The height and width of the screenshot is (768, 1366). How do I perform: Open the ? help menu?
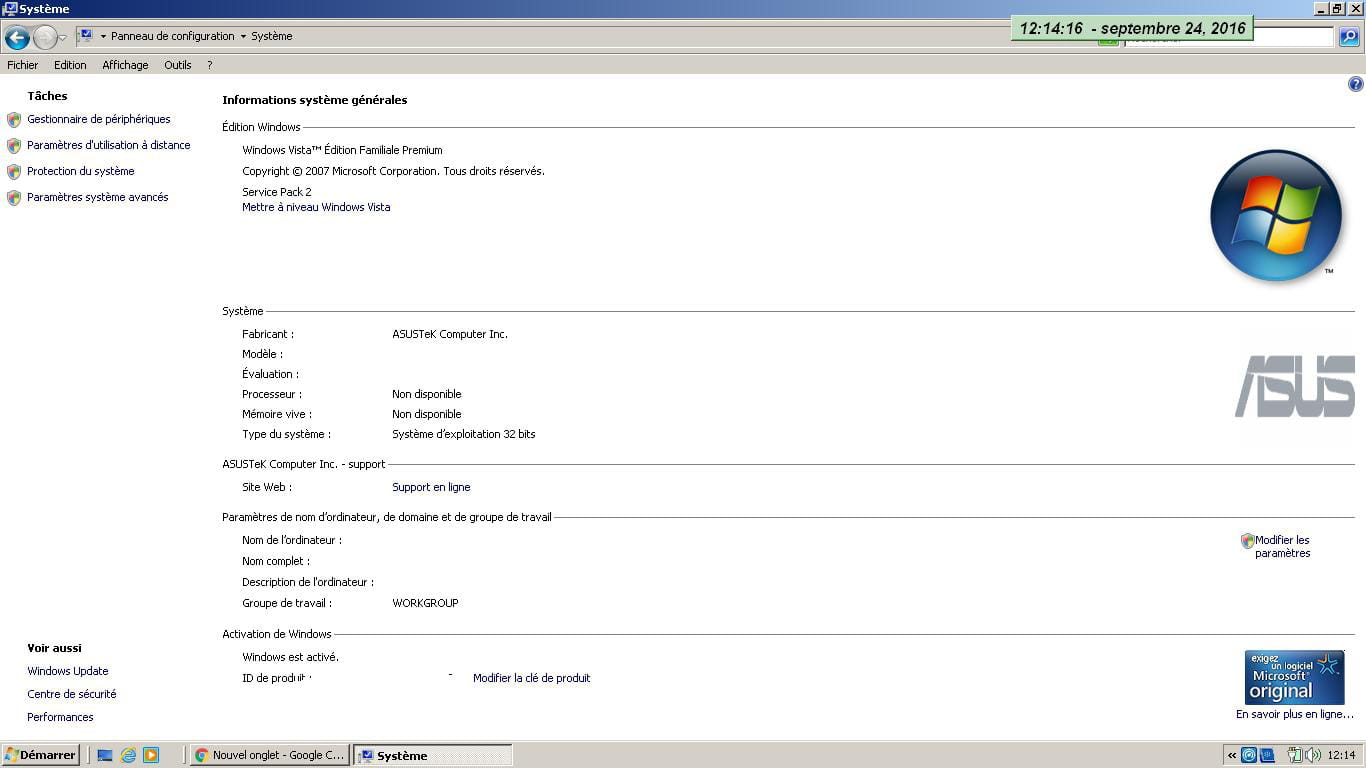click(x=210, y=65)
